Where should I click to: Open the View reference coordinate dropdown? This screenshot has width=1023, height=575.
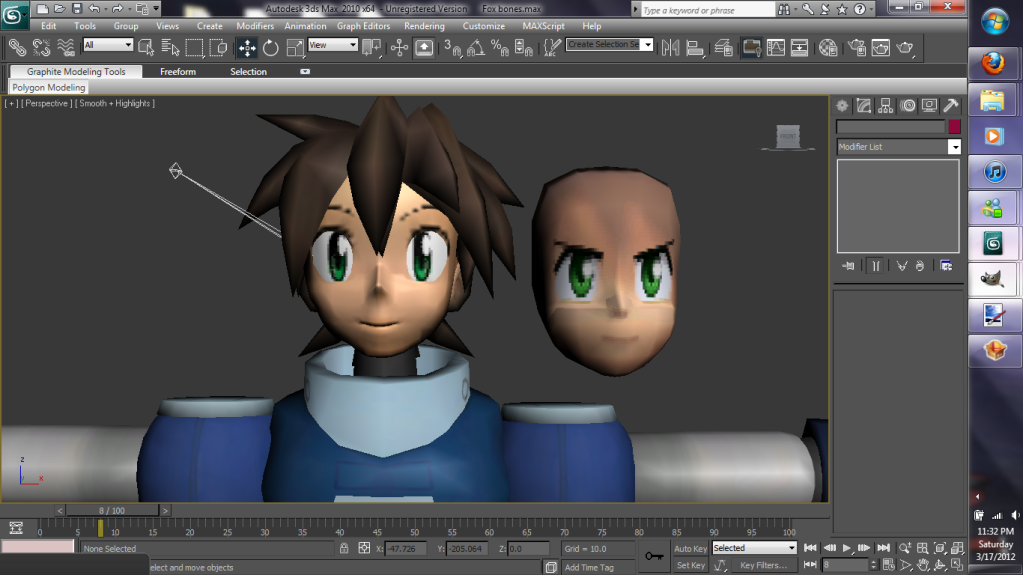(333, 44)
